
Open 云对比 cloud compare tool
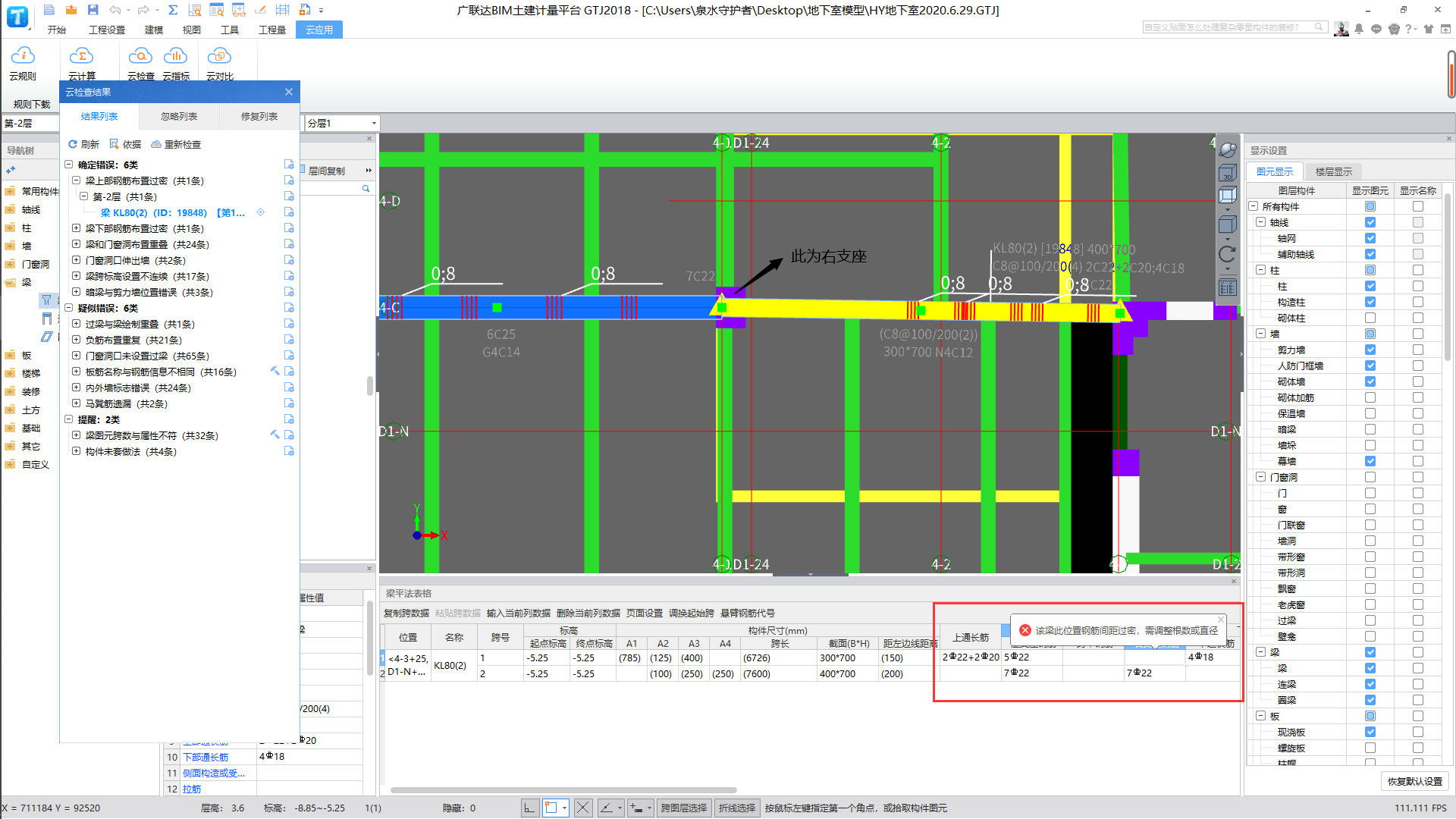219,64
